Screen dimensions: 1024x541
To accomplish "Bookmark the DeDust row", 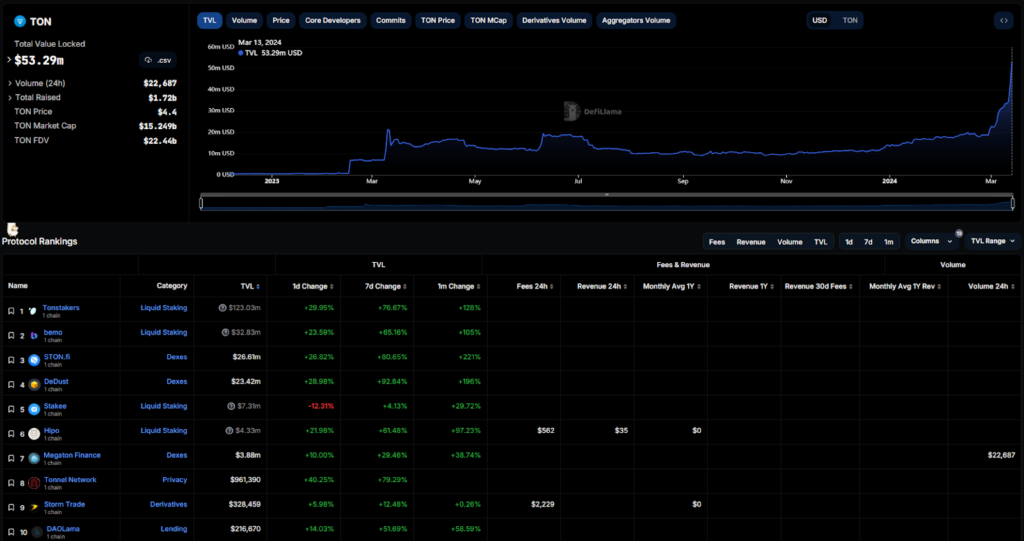I will tap(11, 385).
